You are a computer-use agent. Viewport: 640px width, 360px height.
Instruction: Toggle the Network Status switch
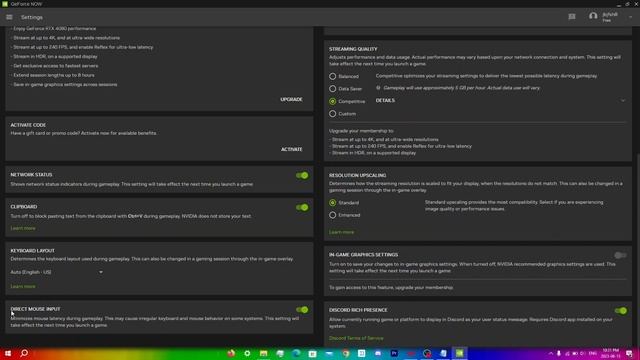click(302, 176)
